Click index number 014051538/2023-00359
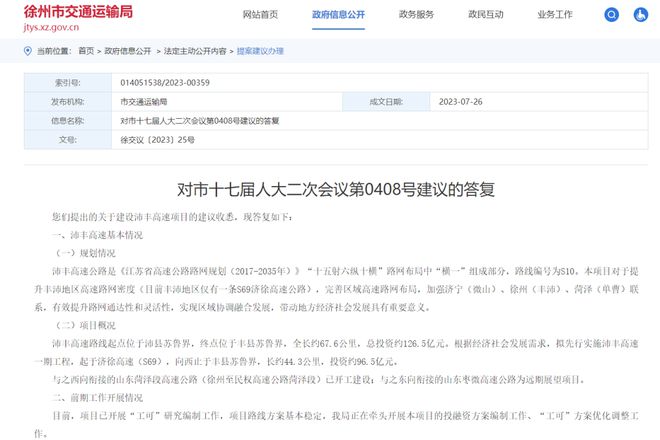 165,83
